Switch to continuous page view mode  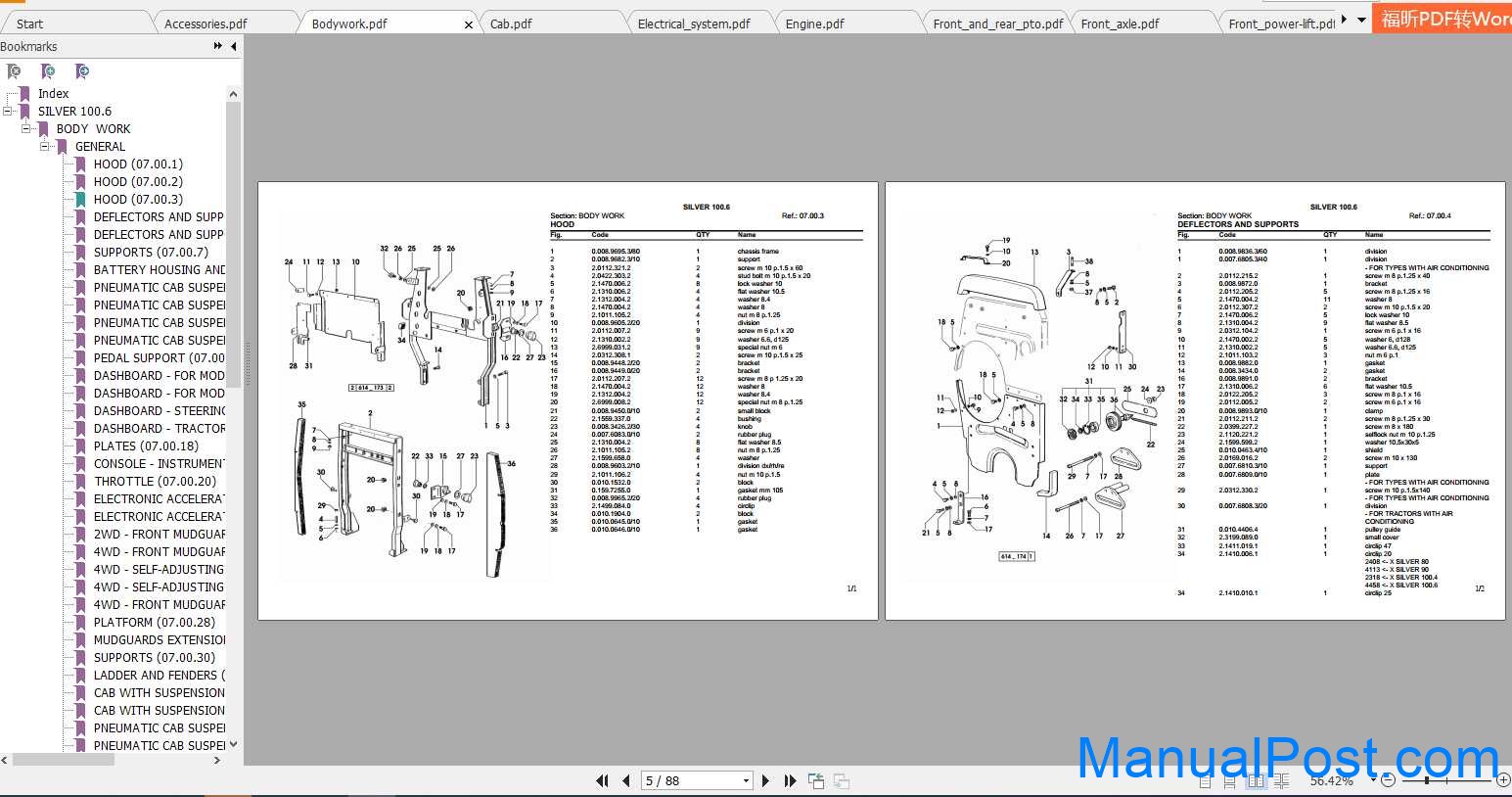click(1231, 781)
